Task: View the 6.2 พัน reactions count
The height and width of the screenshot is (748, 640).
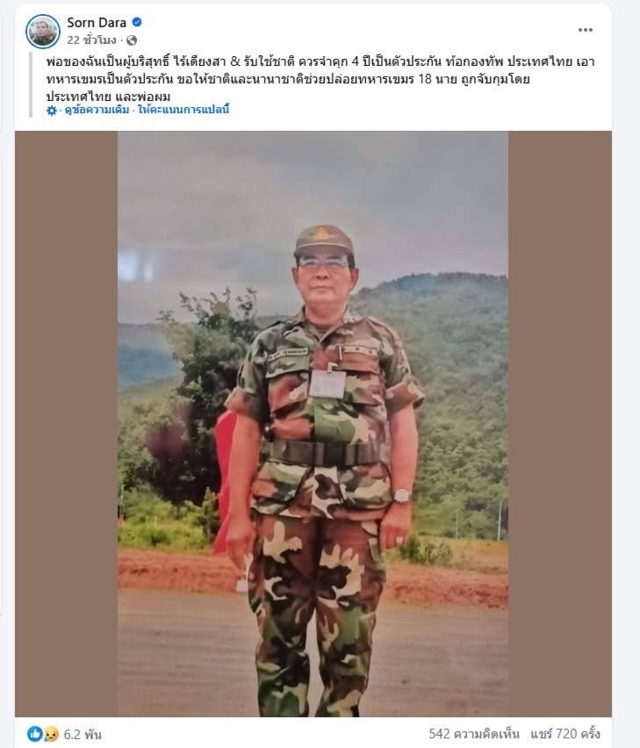Action: pyautogui.click(x=83, y=734)
